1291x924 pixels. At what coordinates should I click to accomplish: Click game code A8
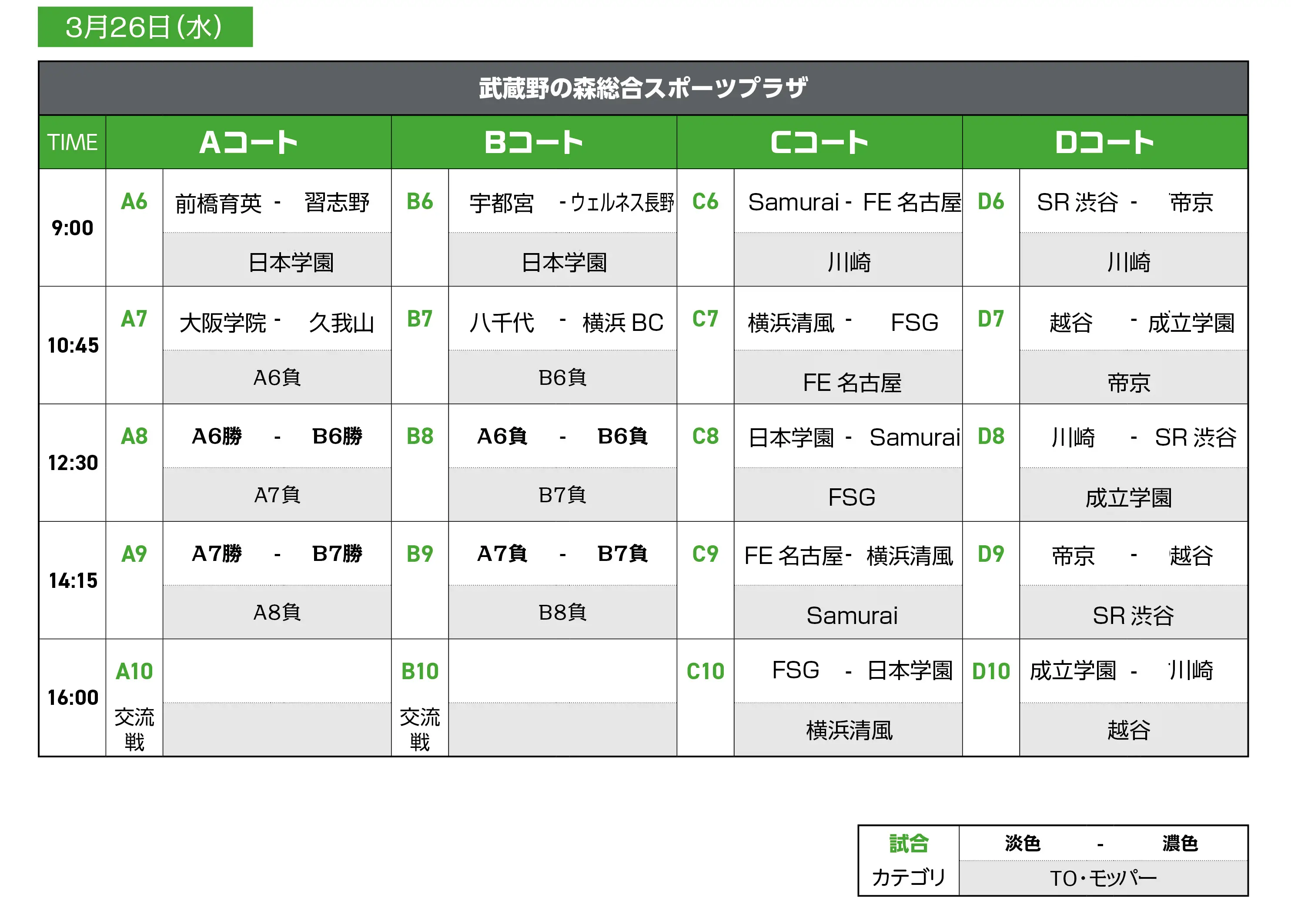134,437
